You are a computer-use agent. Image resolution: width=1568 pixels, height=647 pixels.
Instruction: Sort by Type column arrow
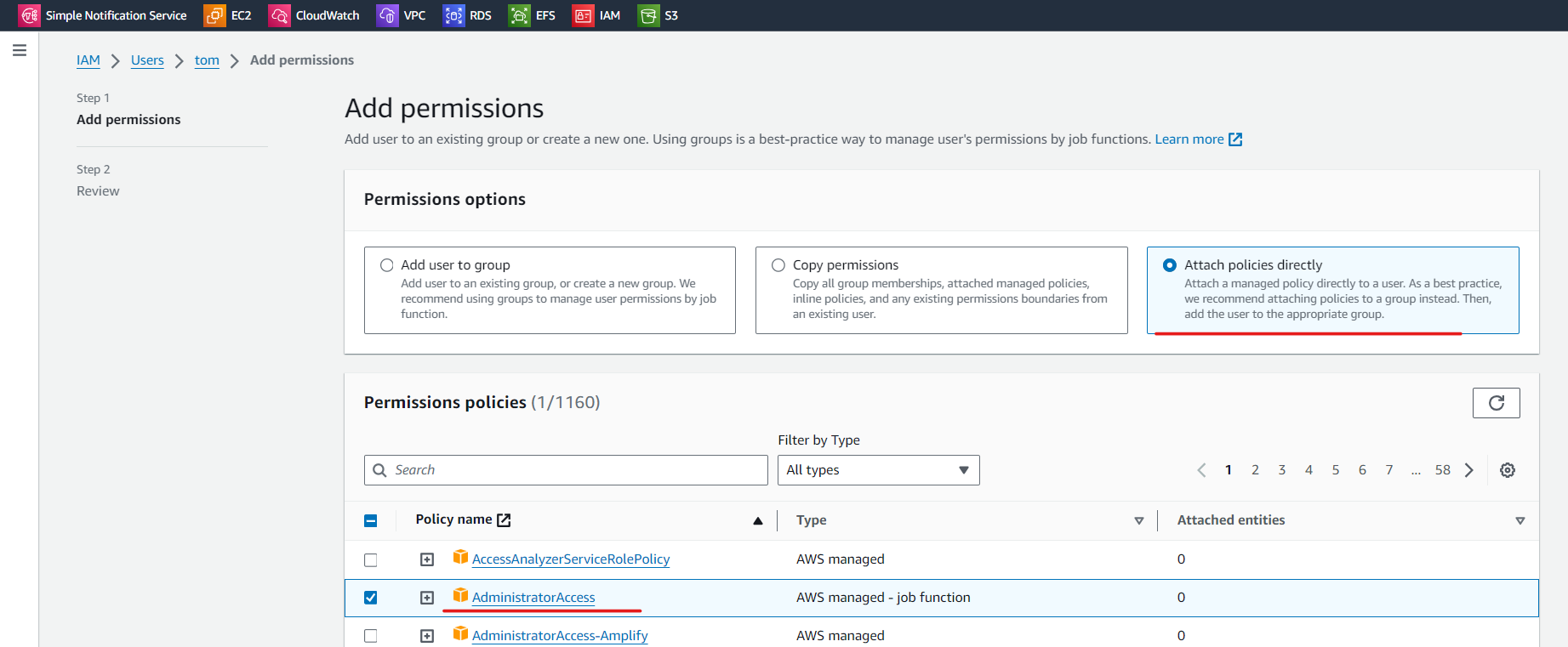(1139, 520)
